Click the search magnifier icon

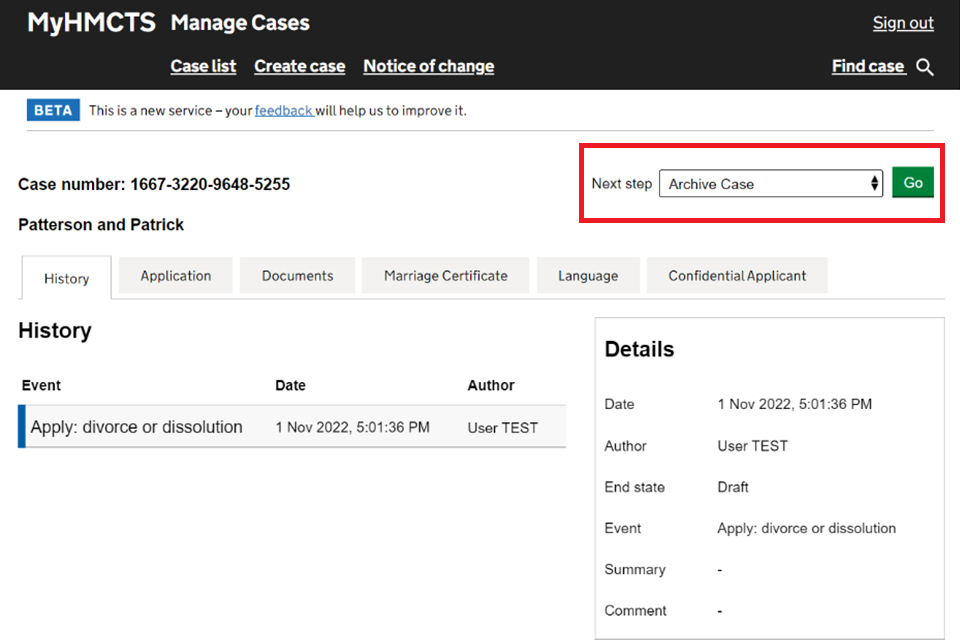coord(925,67)
